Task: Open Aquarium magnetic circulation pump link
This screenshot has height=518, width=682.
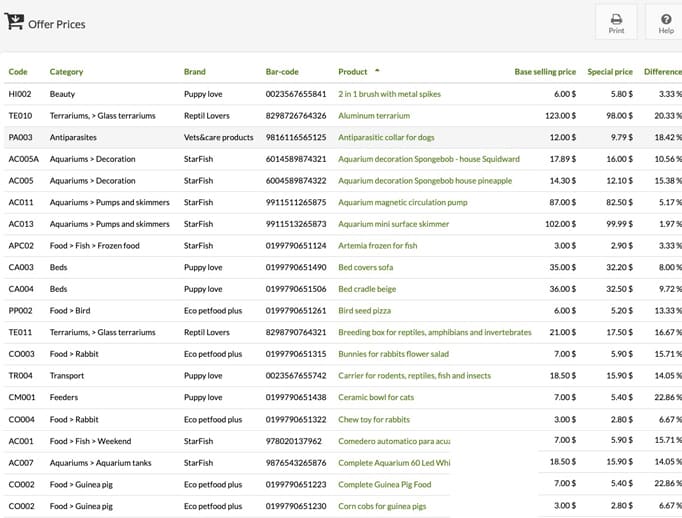Action: tap(403, 202)
